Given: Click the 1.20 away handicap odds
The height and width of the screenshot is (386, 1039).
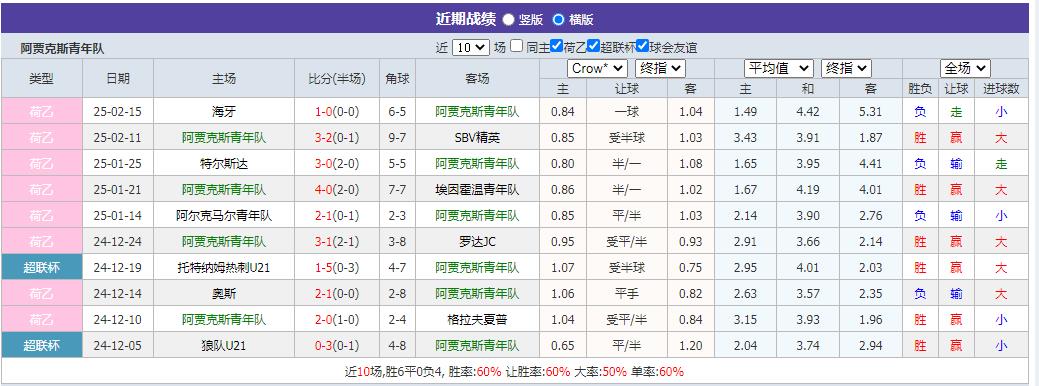Looking at the screenshot, I should (691, 346).
